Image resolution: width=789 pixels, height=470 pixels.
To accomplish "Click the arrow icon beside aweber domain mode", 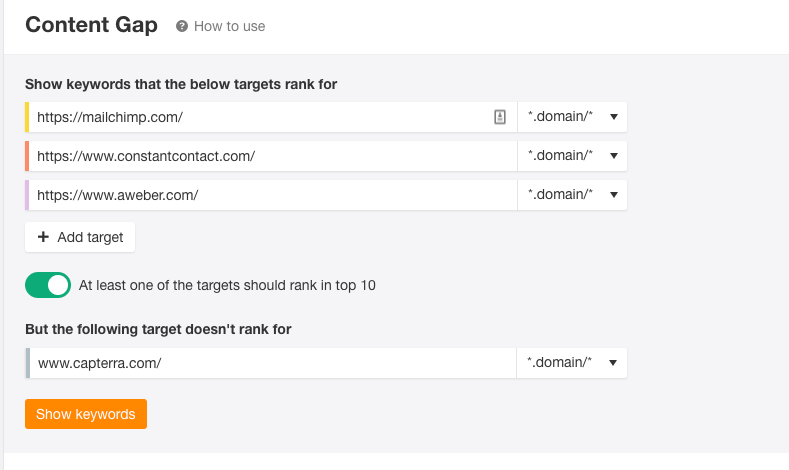I will 613,195.
